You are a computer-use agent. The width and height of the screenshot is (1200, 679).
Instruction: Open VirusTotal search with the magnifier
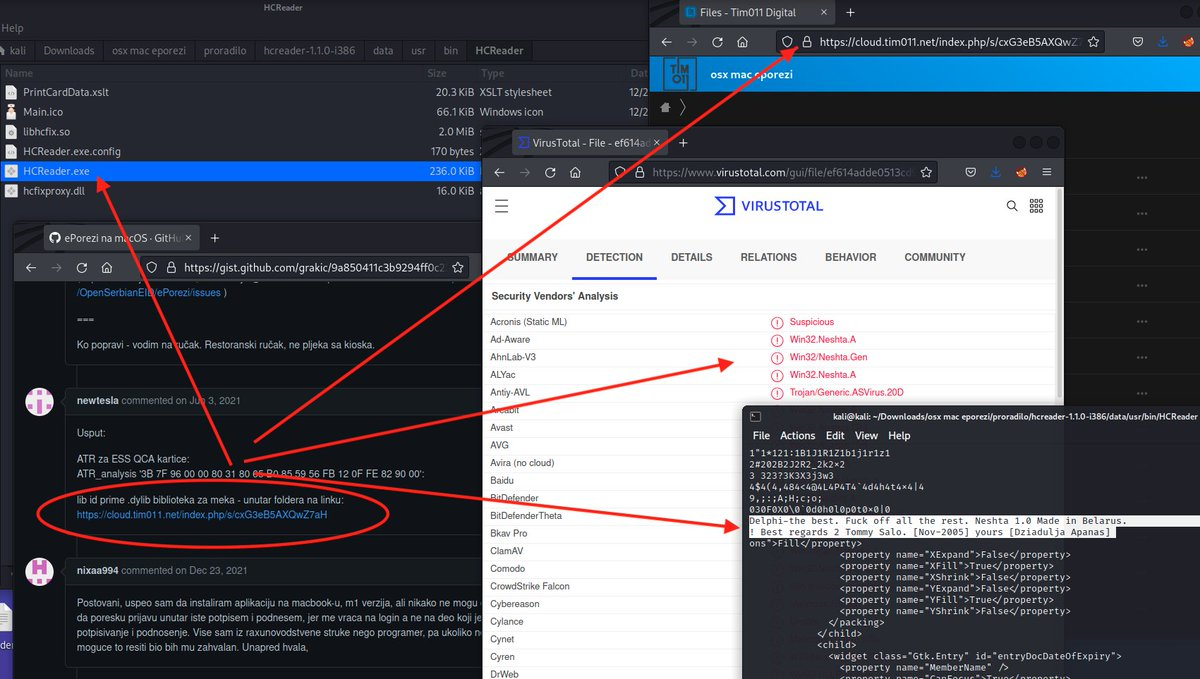point(1012,206)
